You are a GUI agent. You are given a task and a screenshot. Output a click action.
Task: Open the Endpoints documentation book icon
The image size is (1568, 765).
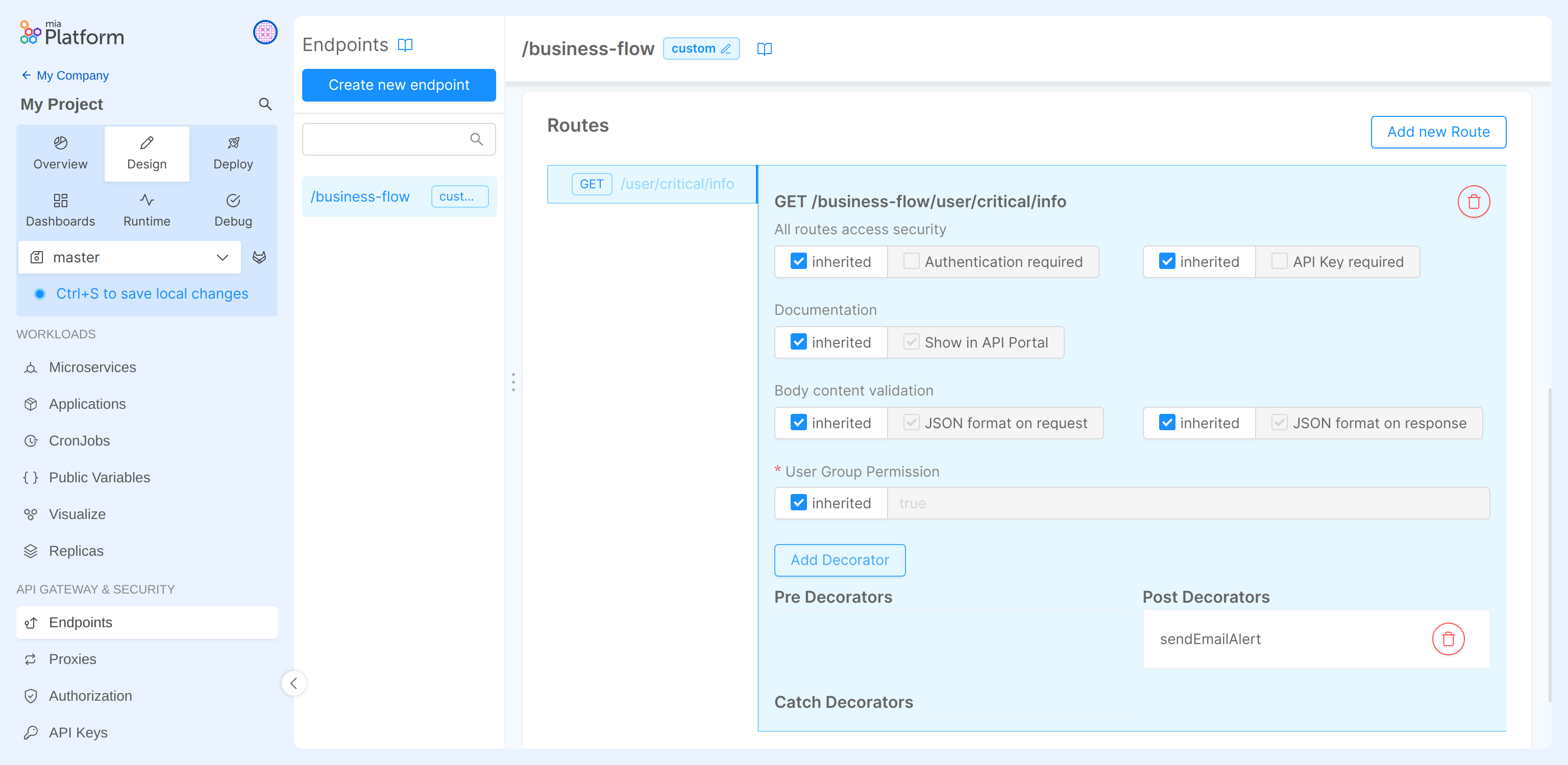[x=405, y=45]
